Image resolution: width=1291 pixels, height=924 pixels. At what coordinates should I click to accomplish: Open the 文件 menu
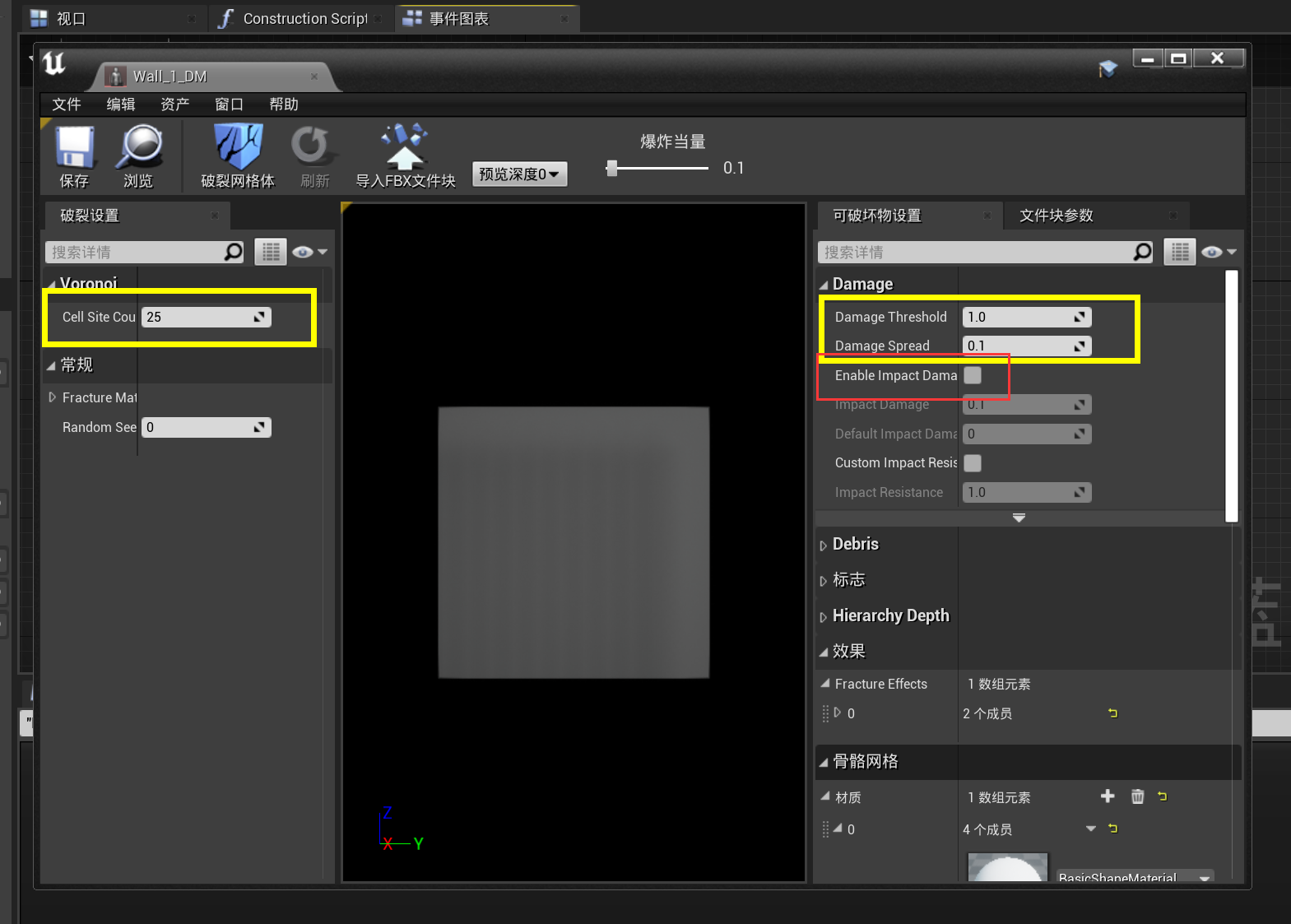67,104
